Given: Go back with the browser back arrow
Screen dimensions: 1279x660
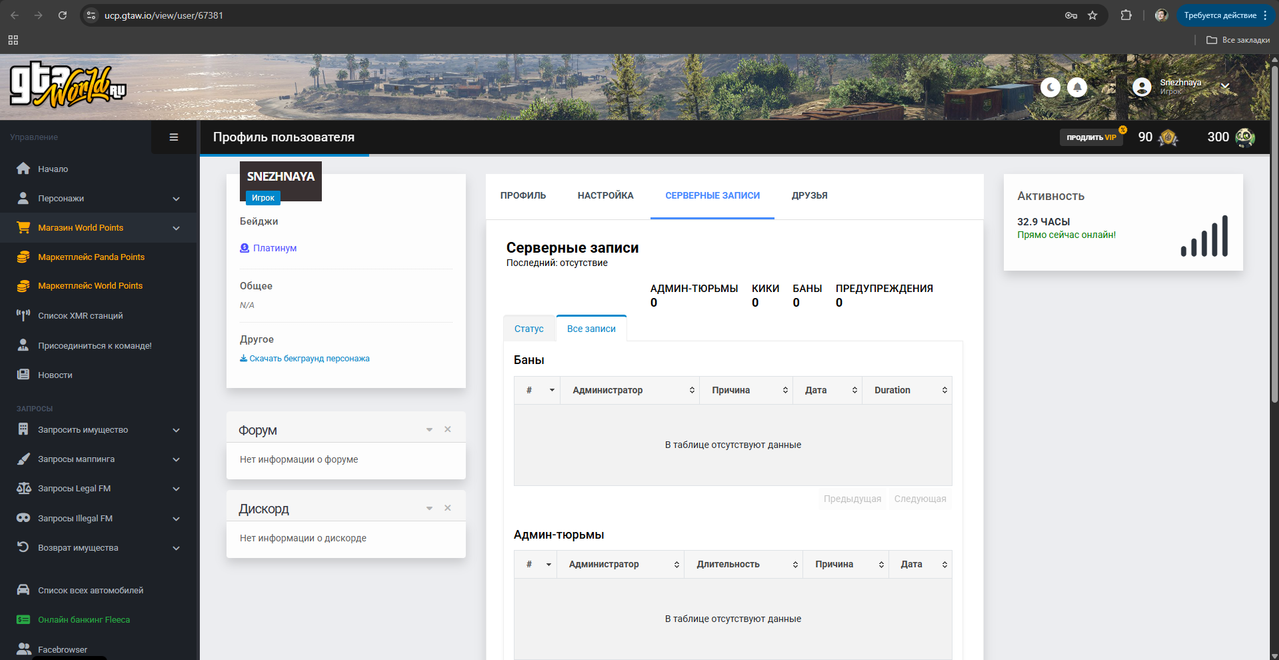Looking at the screenshot, I should [x=14, y=15].
